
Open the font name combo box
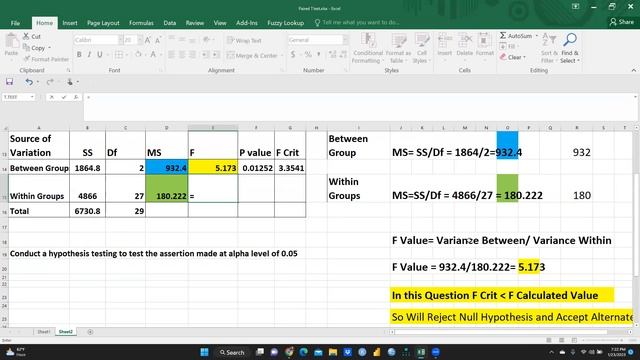click(98, 40)
